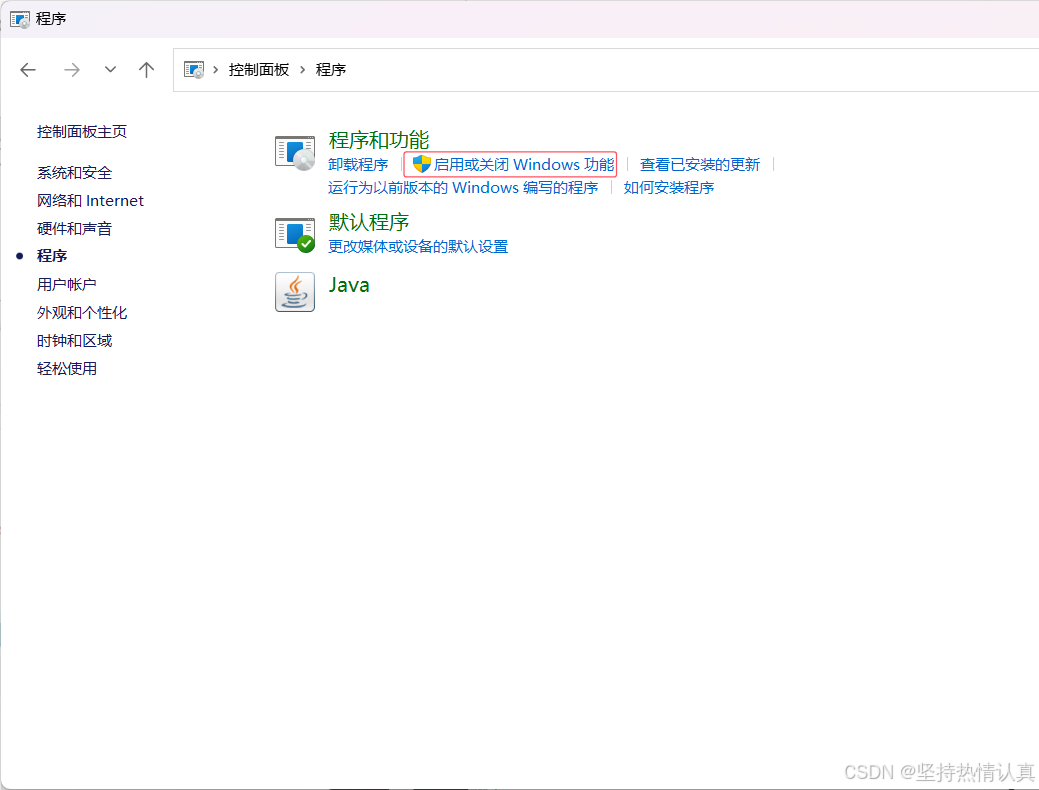
Task: Click the 程序和功能 icon
Action: pos(295,153)
